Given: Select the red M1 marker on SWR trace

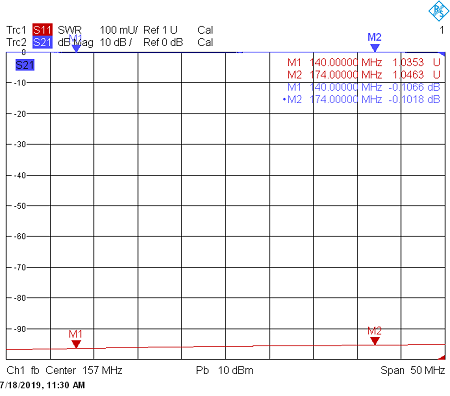Looking at the screenshot, I should tap(76, 344).
